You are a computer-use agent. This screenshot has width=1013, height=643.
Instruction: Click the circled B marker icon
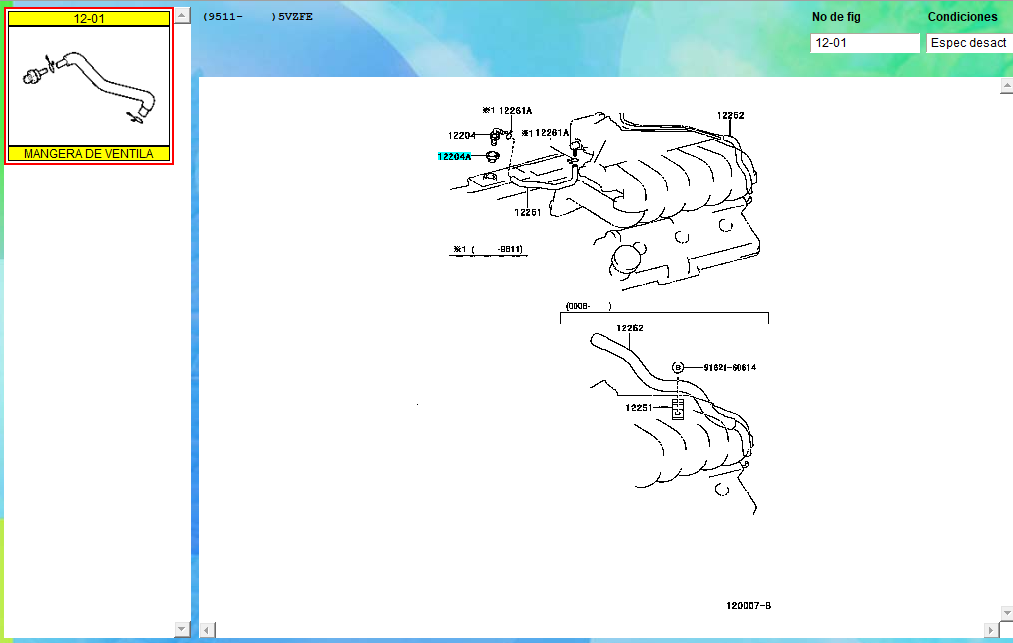(x=677, y=367)
